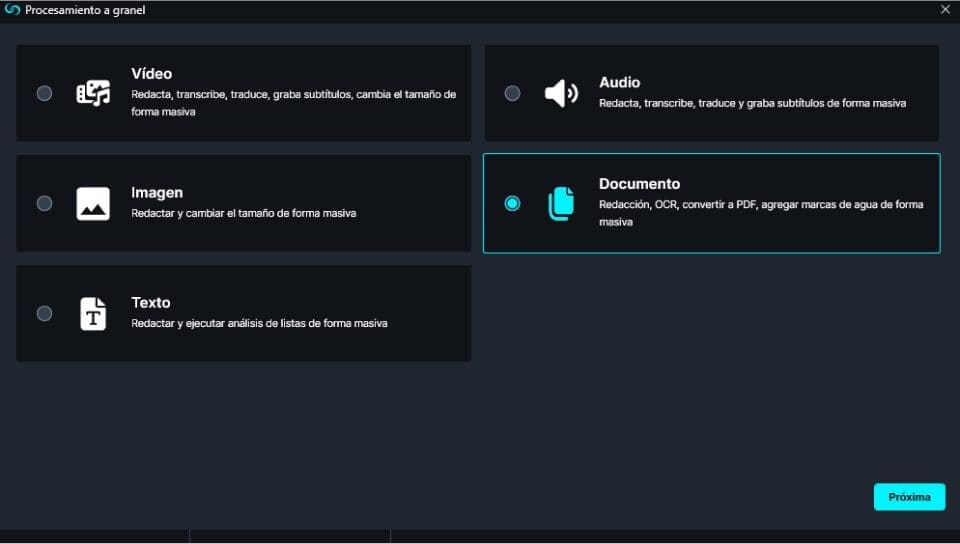Click the Documento card description text
Image resolution: width=960 pixels, height=544 pixels.
pyautogui.click(x=760, y=213)
